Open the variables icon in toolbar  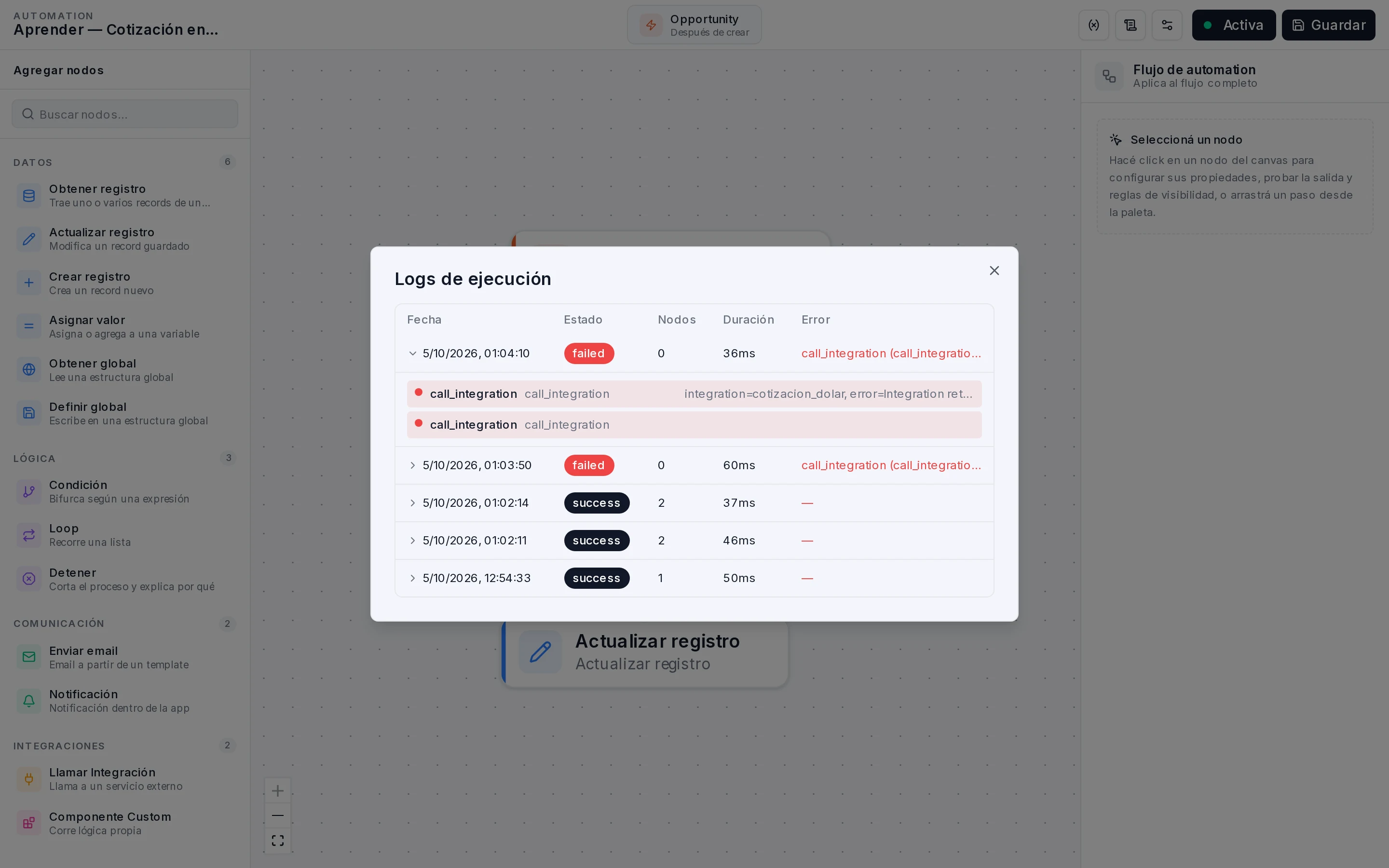pyautogui.click(x=1093, y=25)
